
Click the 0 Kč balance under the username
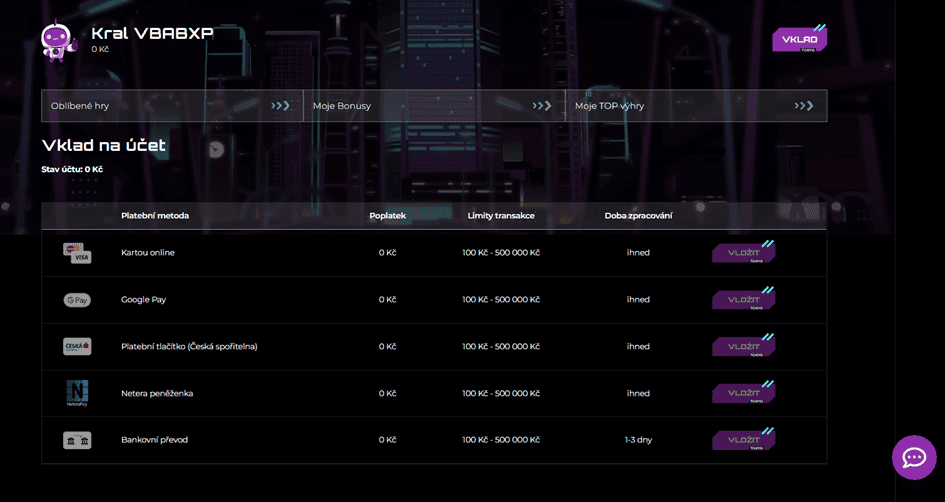click(x=100, y=49)
